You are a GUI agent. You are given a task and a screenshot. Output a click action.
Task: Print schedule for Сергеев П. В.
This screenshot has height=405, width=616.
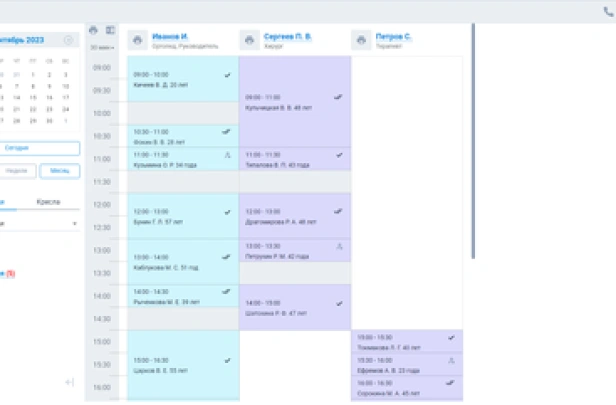click(x=249, y=40)
